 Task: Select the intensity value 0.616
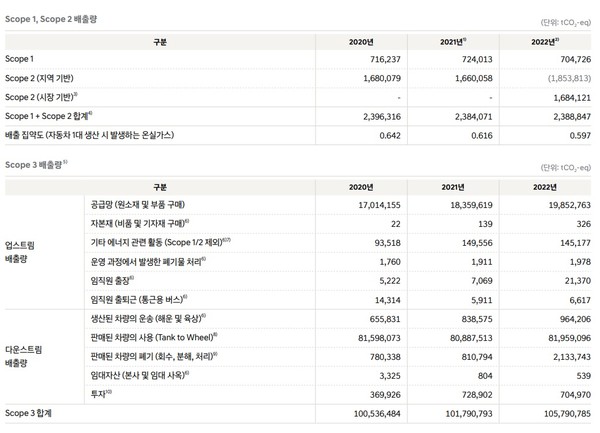[482, 136]
